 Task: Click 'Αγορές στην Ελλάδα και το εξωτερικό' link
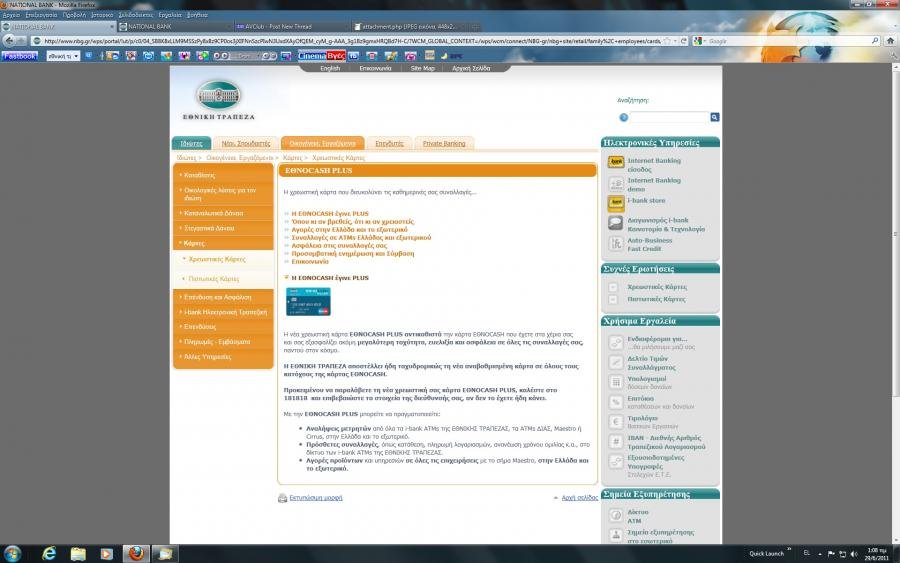(349, 230)
